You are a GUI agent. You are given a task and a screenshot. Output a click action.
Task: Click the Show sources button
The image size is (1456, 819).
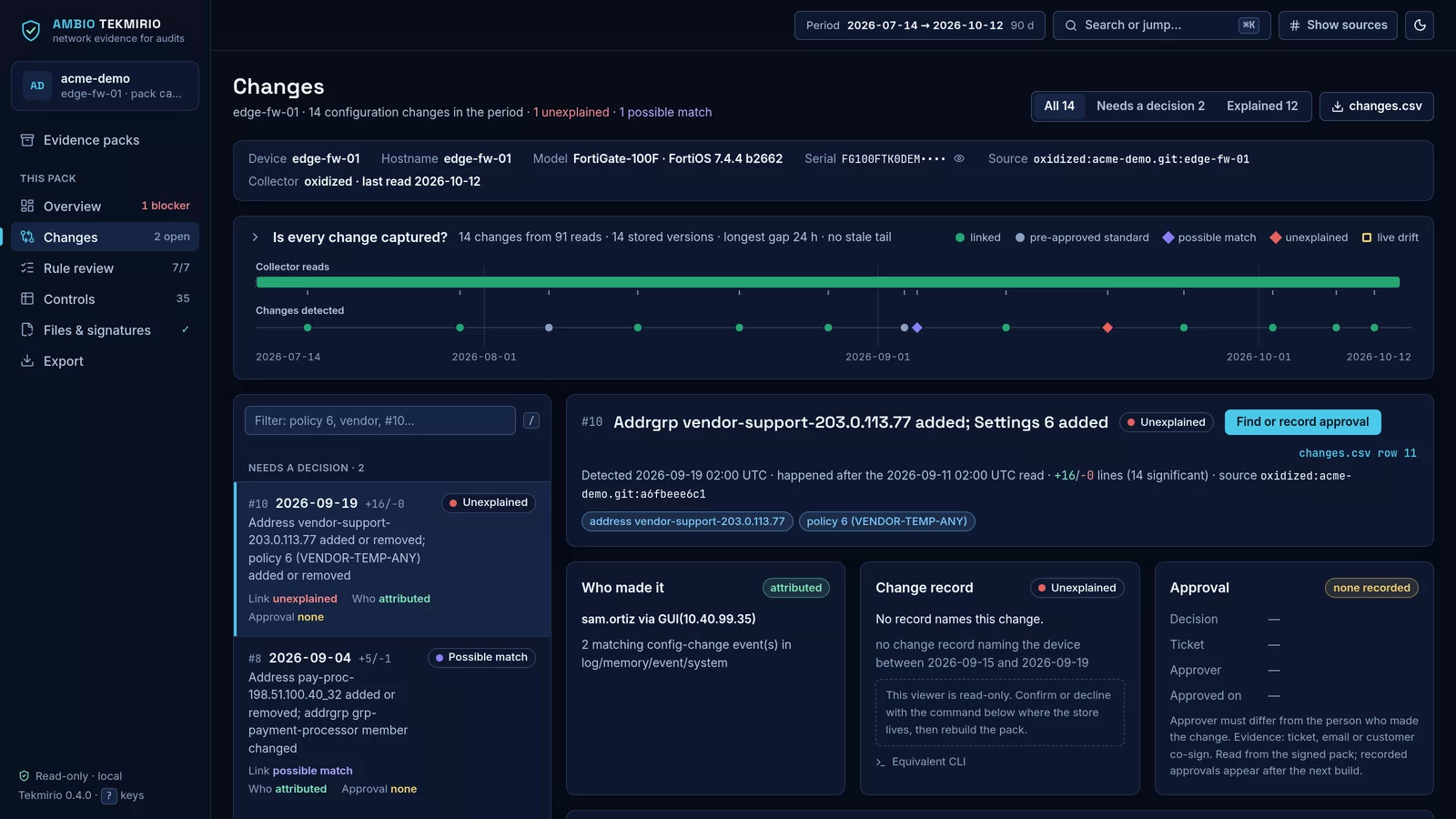click(x=1338, y=25)
